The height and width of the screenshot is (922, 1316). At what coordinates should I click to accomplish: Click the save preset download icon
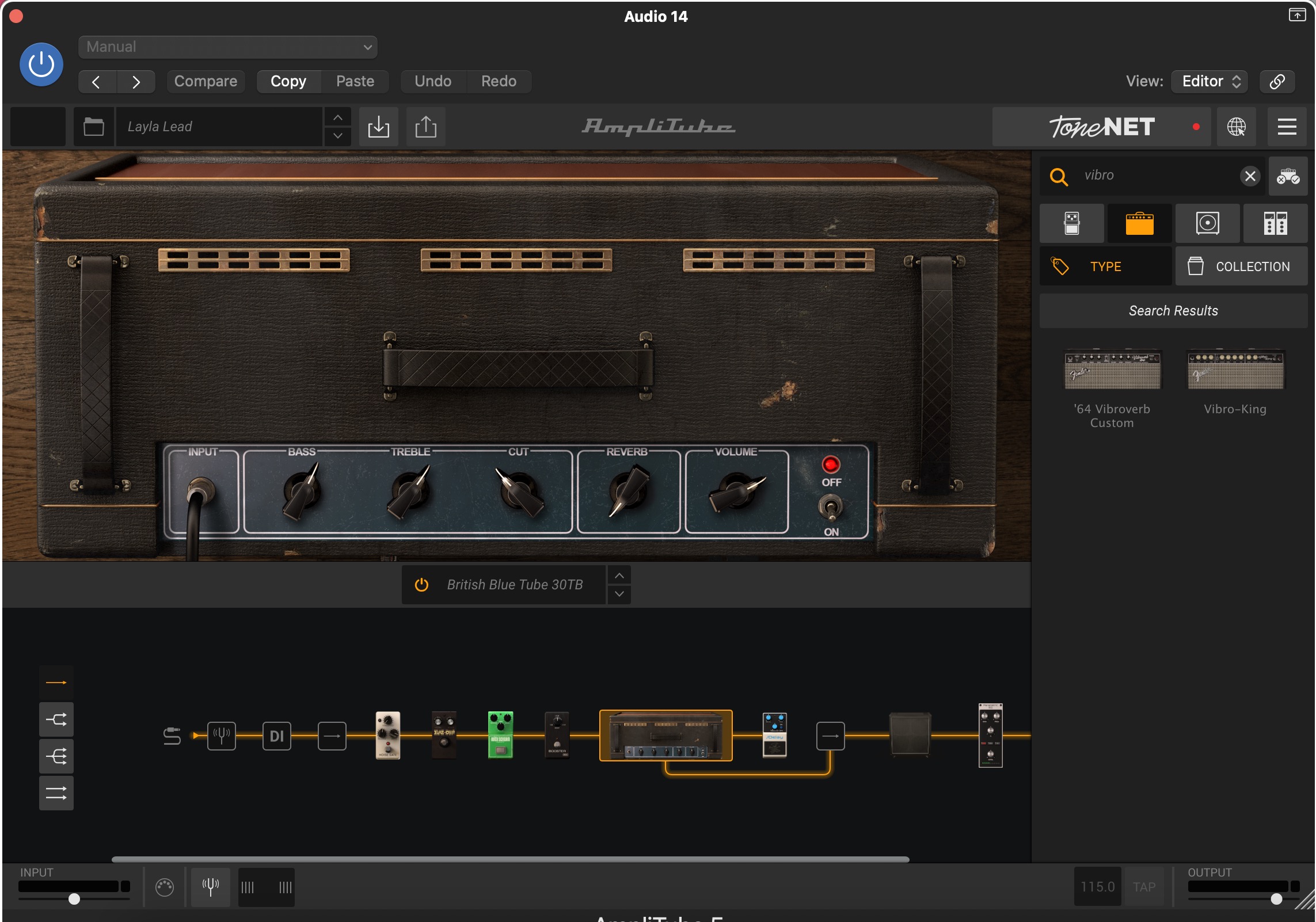click(379, 127)
